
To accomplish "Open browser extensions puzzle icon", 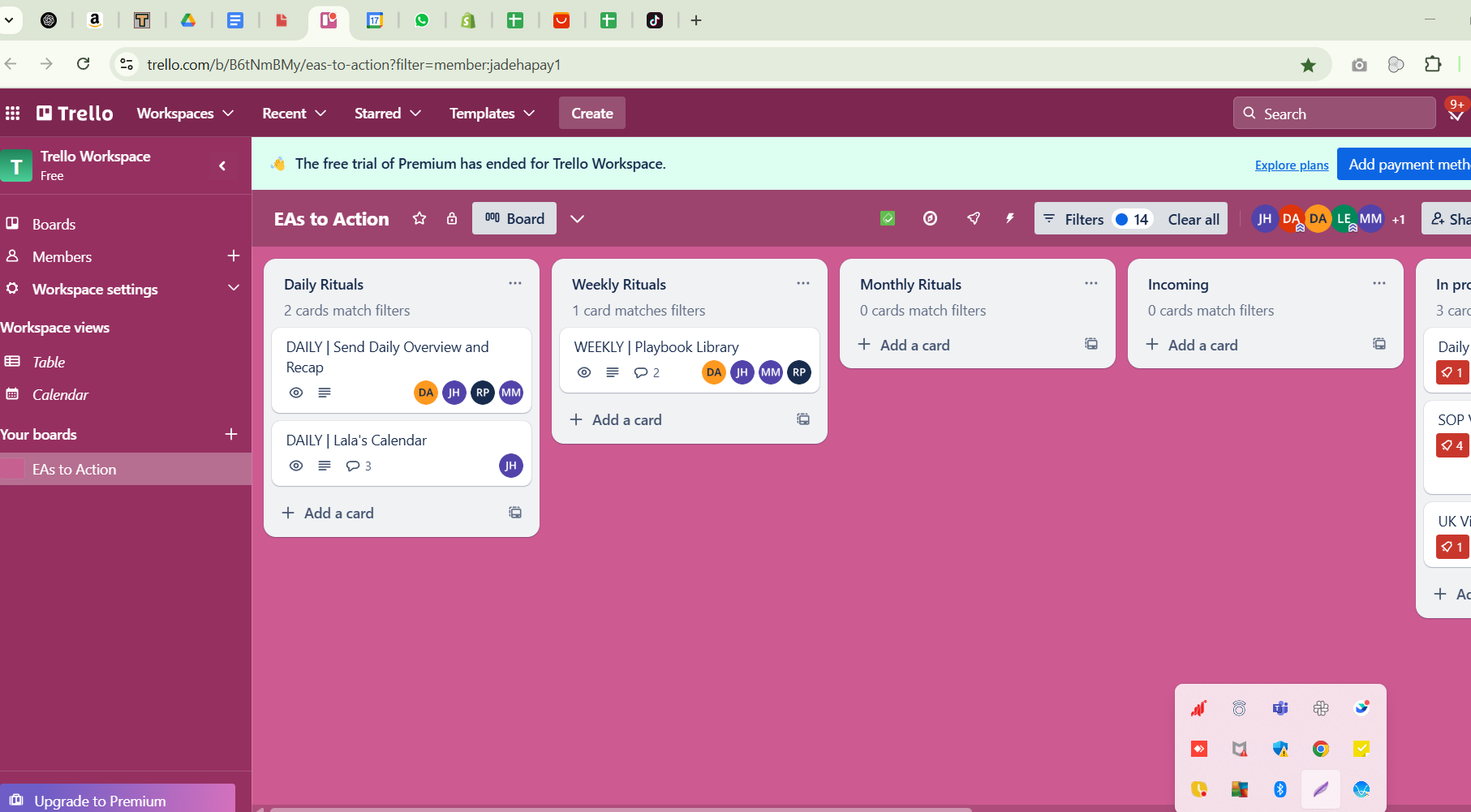I will pyautogui.click(x=1433, y=64).
